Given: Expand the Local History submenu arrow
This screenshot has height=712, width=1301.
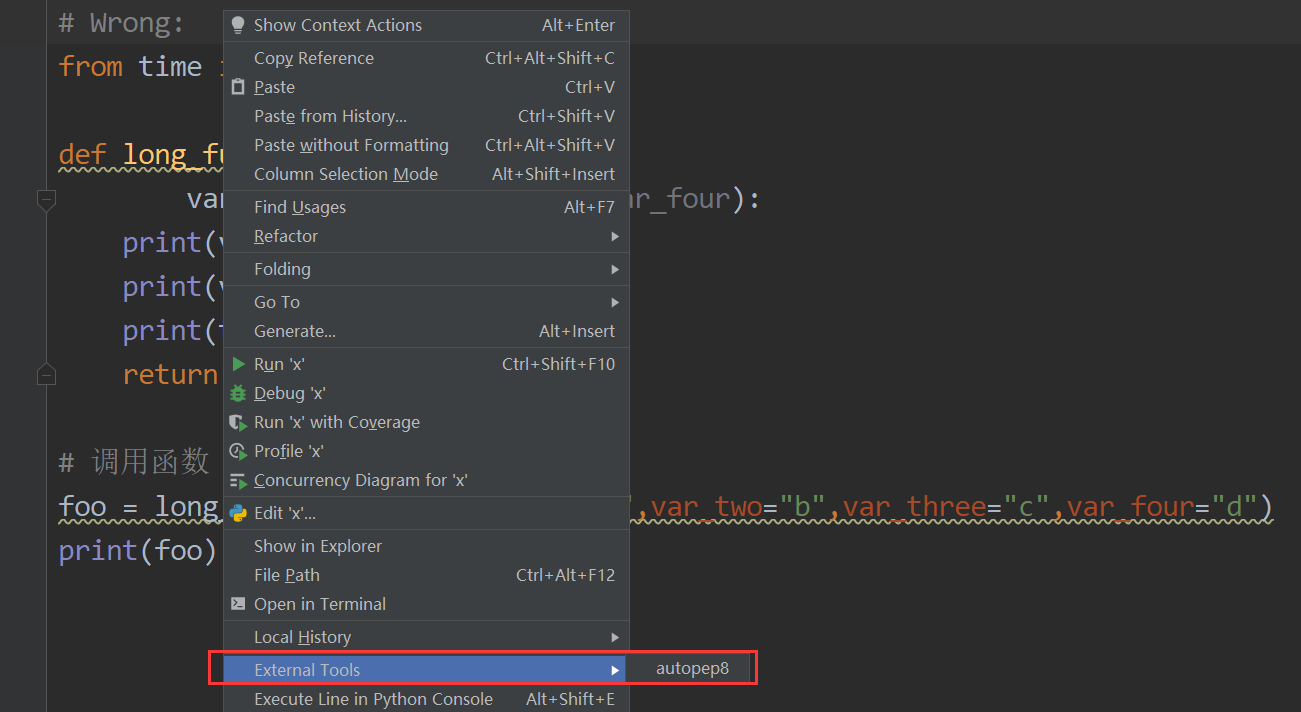Looking at the screenshot, I should coord(615,637).
